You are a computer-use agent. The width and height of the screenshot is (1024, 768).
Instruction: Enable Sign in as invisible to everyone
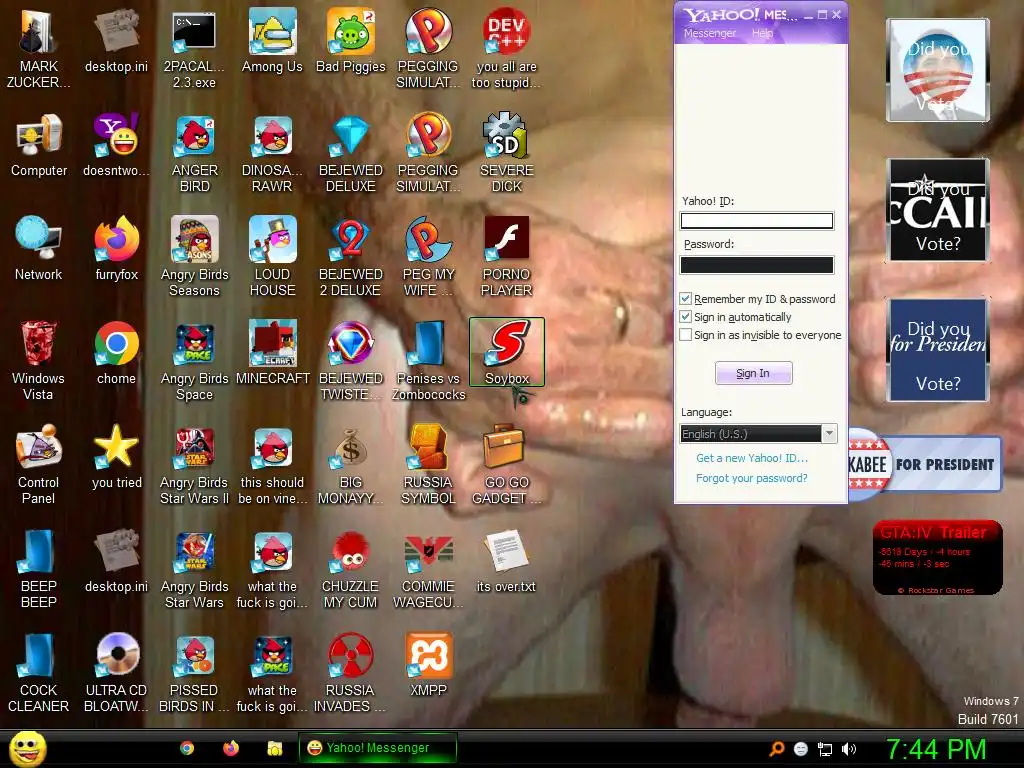click(686, 335)
